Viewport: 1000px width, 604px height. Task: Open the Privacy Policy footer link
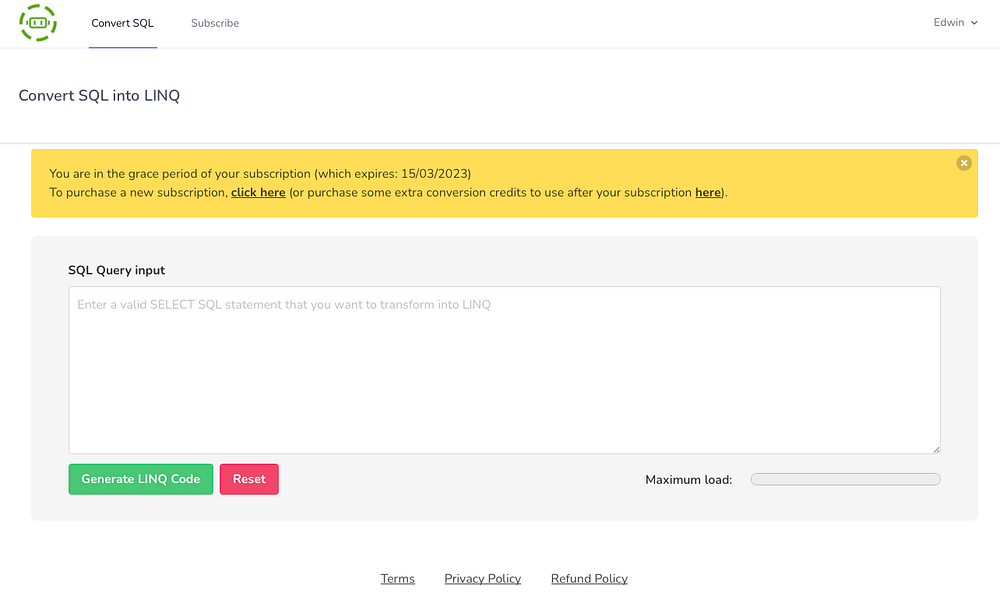click(x=482, y=579)
